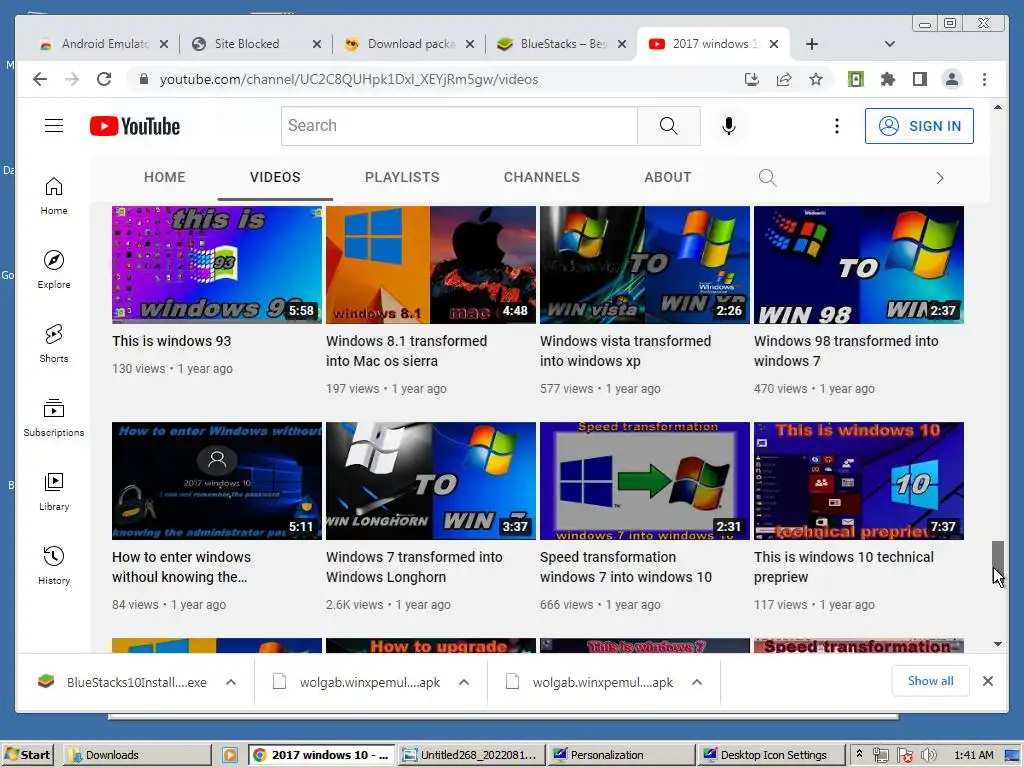This screenshot has width=1024, height=768.
Task: Click the browser address bar URL
Action: point(349,79)
